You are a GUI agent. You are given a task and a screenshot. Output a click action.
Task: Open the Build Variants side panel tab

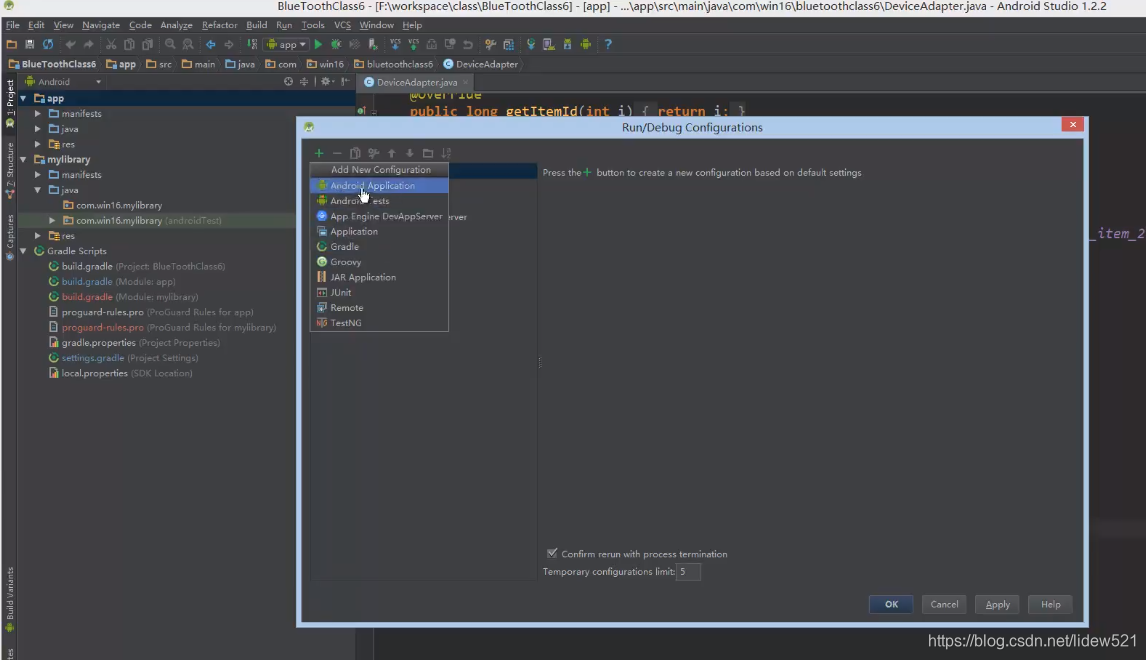[x=10, y=598]
